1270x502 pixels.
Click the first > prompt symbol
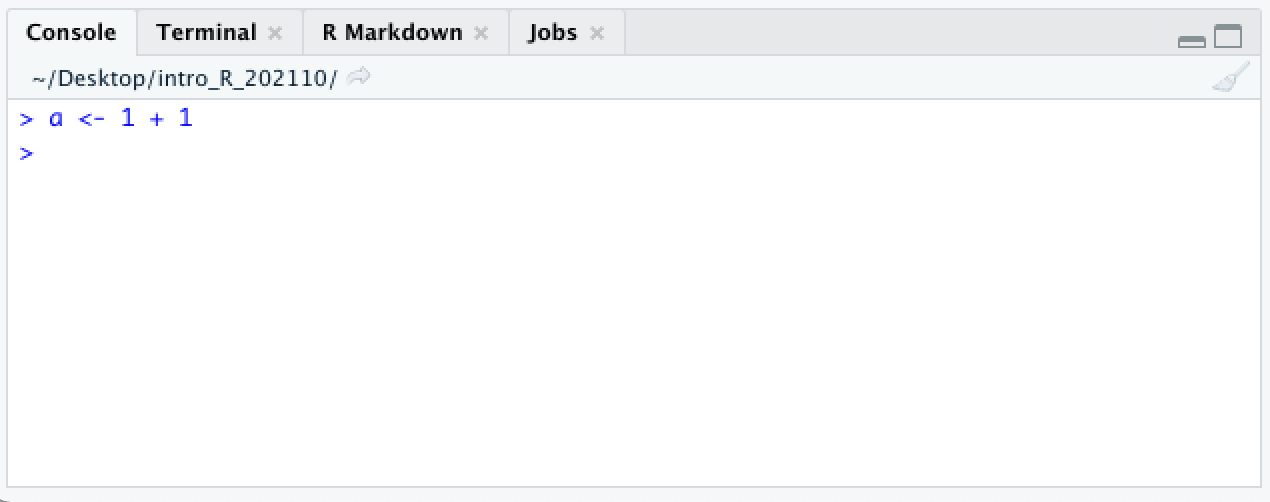point(27,119)
